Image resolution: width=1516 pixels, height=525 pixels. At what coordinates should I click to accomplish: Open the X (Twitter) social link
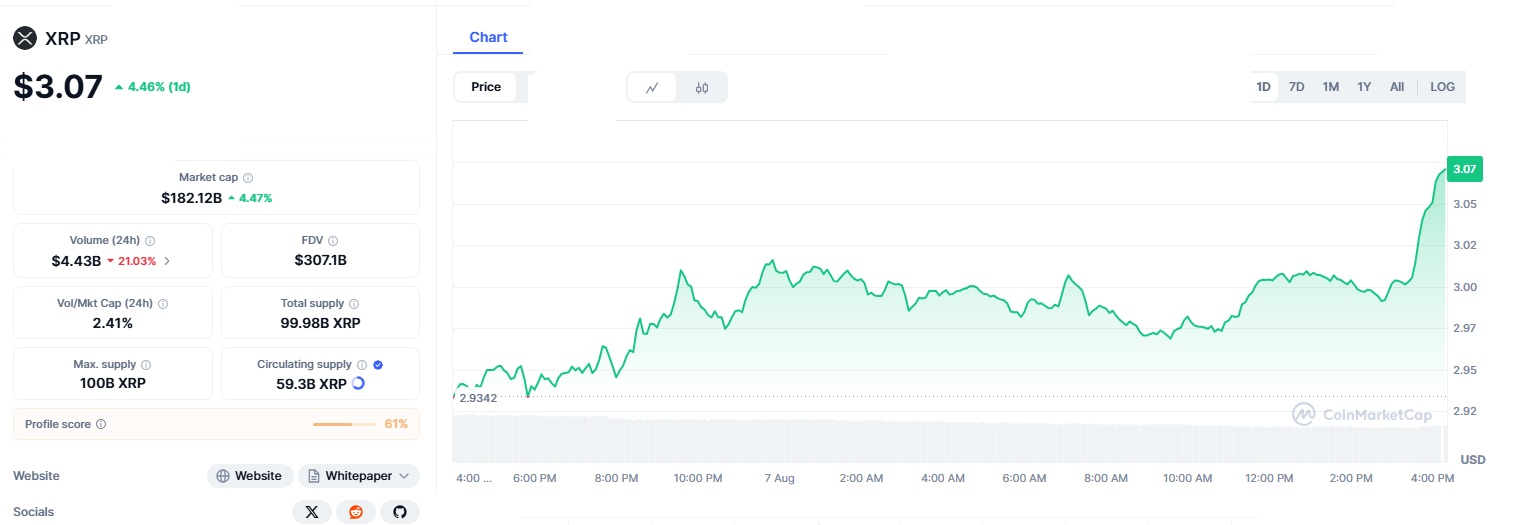(312, 512)
